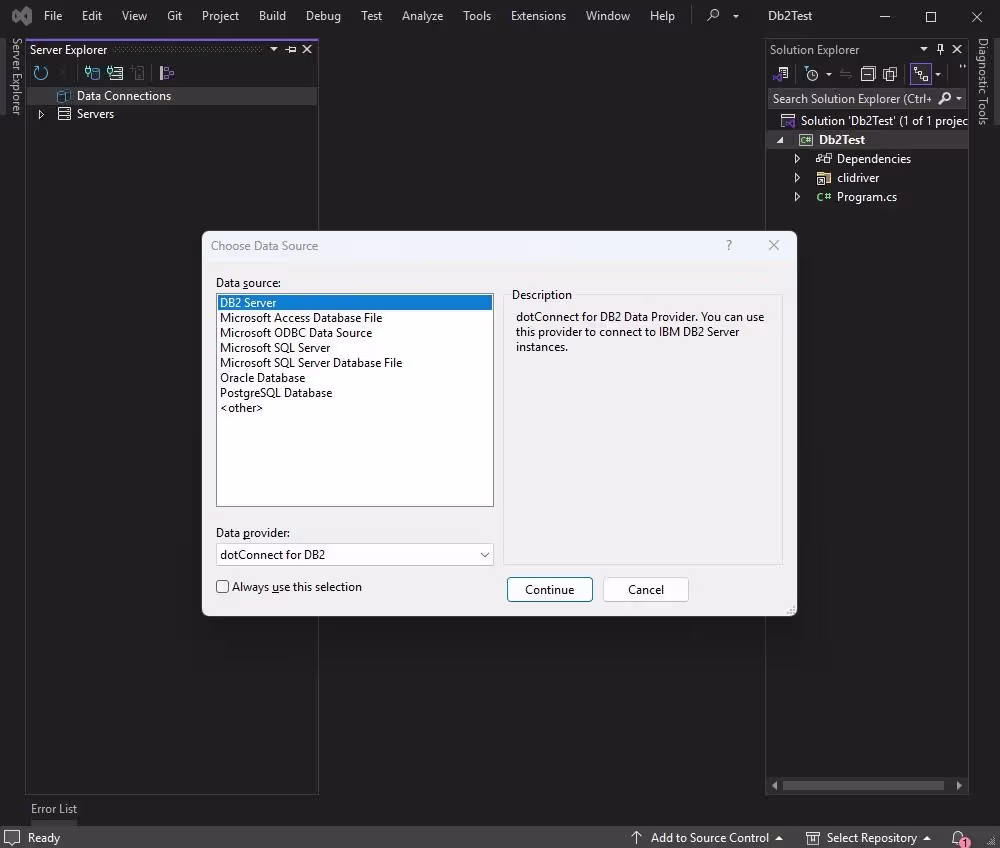Open the Tools menu
1000x848 pixels.
(x=476, y=16)
